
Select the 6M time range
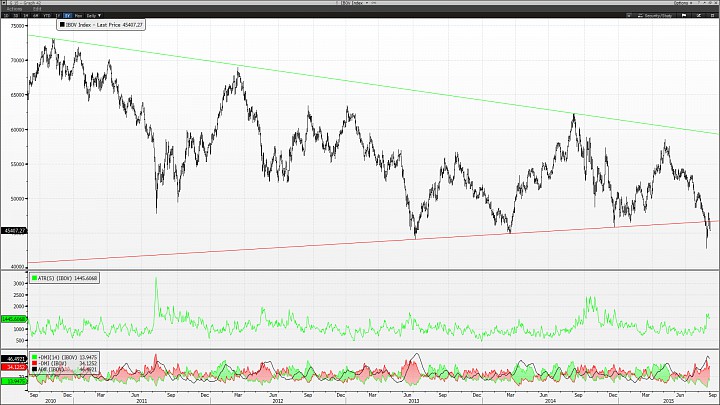[x=35, y=16]
